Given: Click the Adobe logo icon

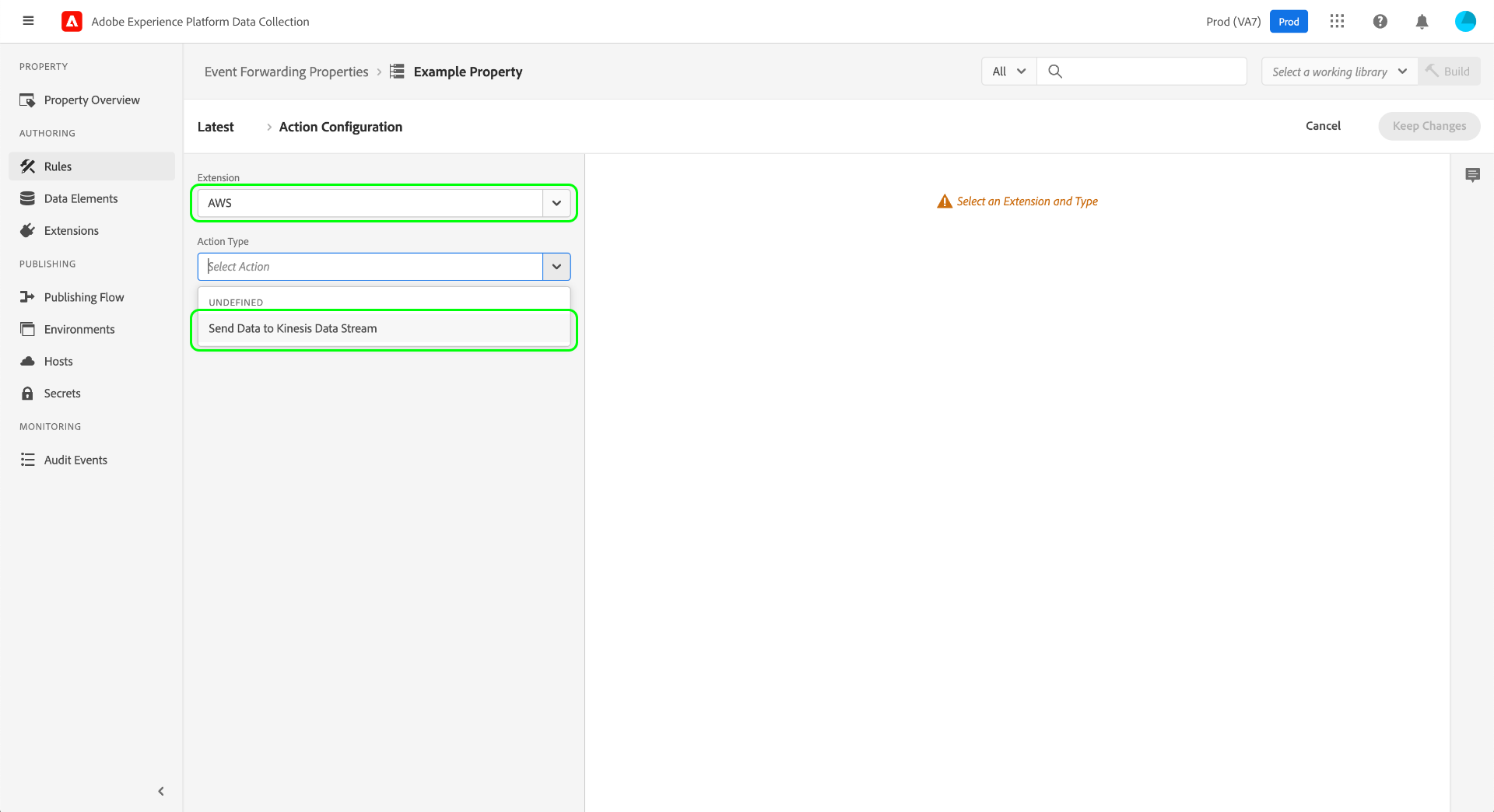Looking at the screenshot, I should point(72,21).
